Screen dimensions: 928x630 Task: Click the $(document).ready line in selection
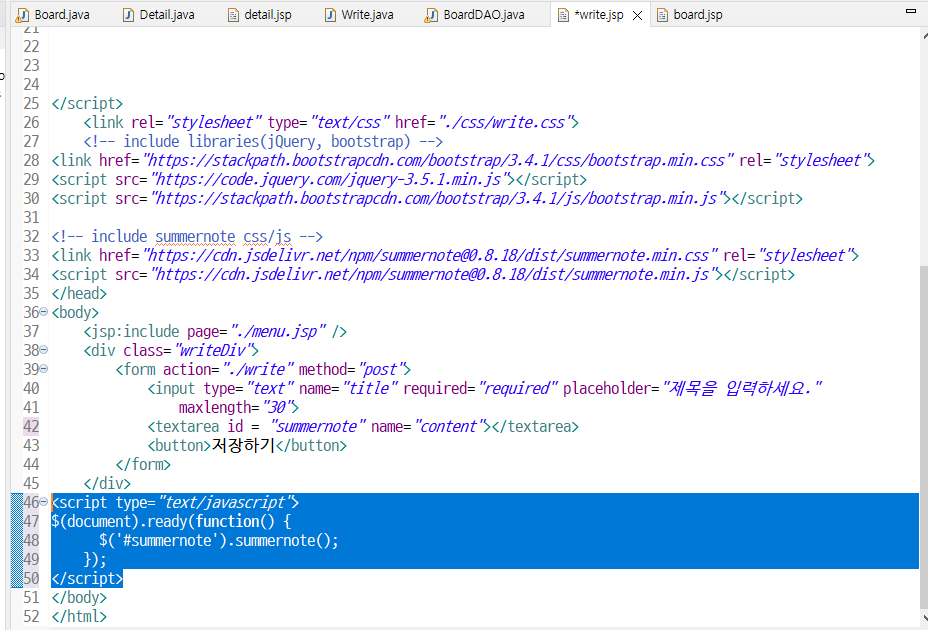[x=171, y=521]
